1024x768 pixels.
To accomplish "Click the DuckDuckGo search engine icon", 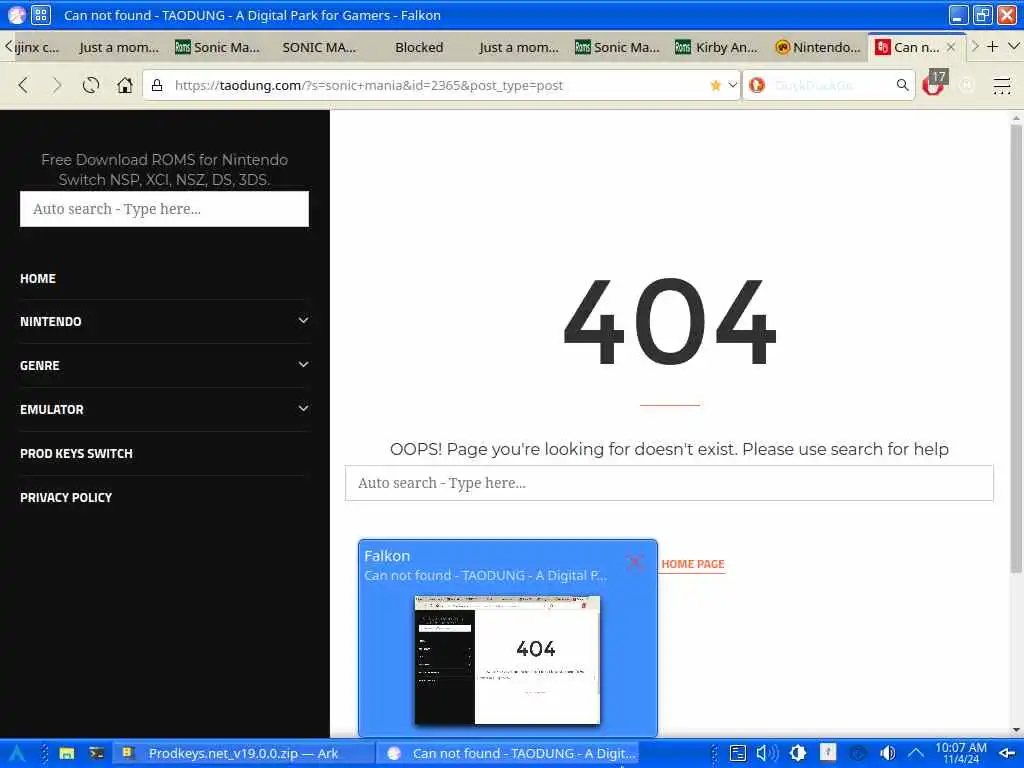I will [x=758, y=85].
